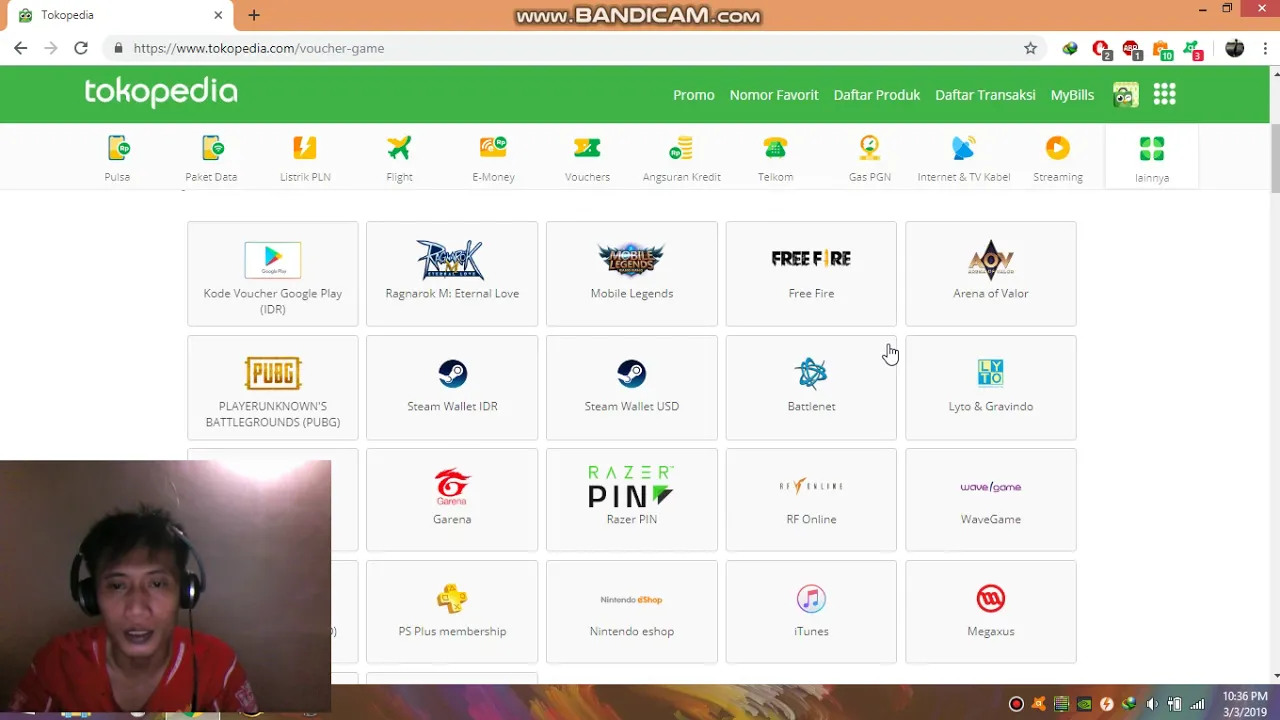This screenshot has height=720, width=1280.
Task: Select the Streaming category icon
Action: click(1057, 158)
